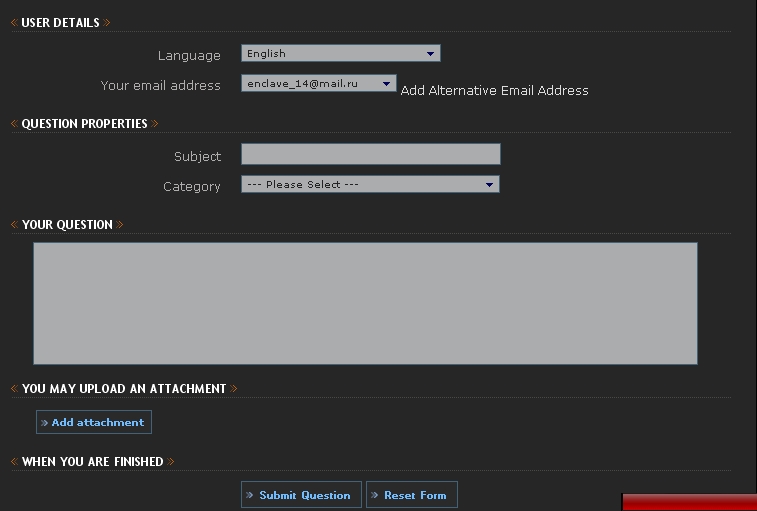Viewport: 757px width, 511px height.
Task: Click inside the Your Question text area
Action: pos(365,303)
